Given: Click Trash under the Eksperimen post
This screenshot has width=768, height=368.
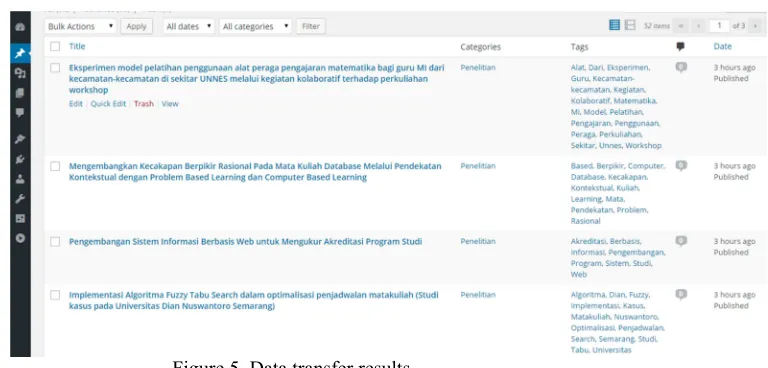Looking at the screenshot, I should tap(144, 104).
